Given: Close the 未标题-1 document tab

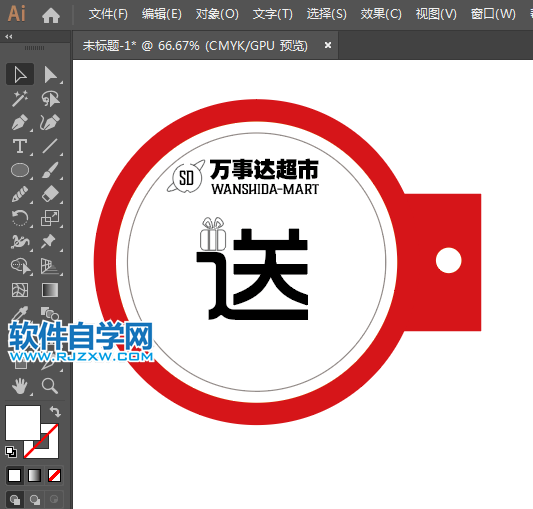Looking at the screenshot, I should pos(328,45).
